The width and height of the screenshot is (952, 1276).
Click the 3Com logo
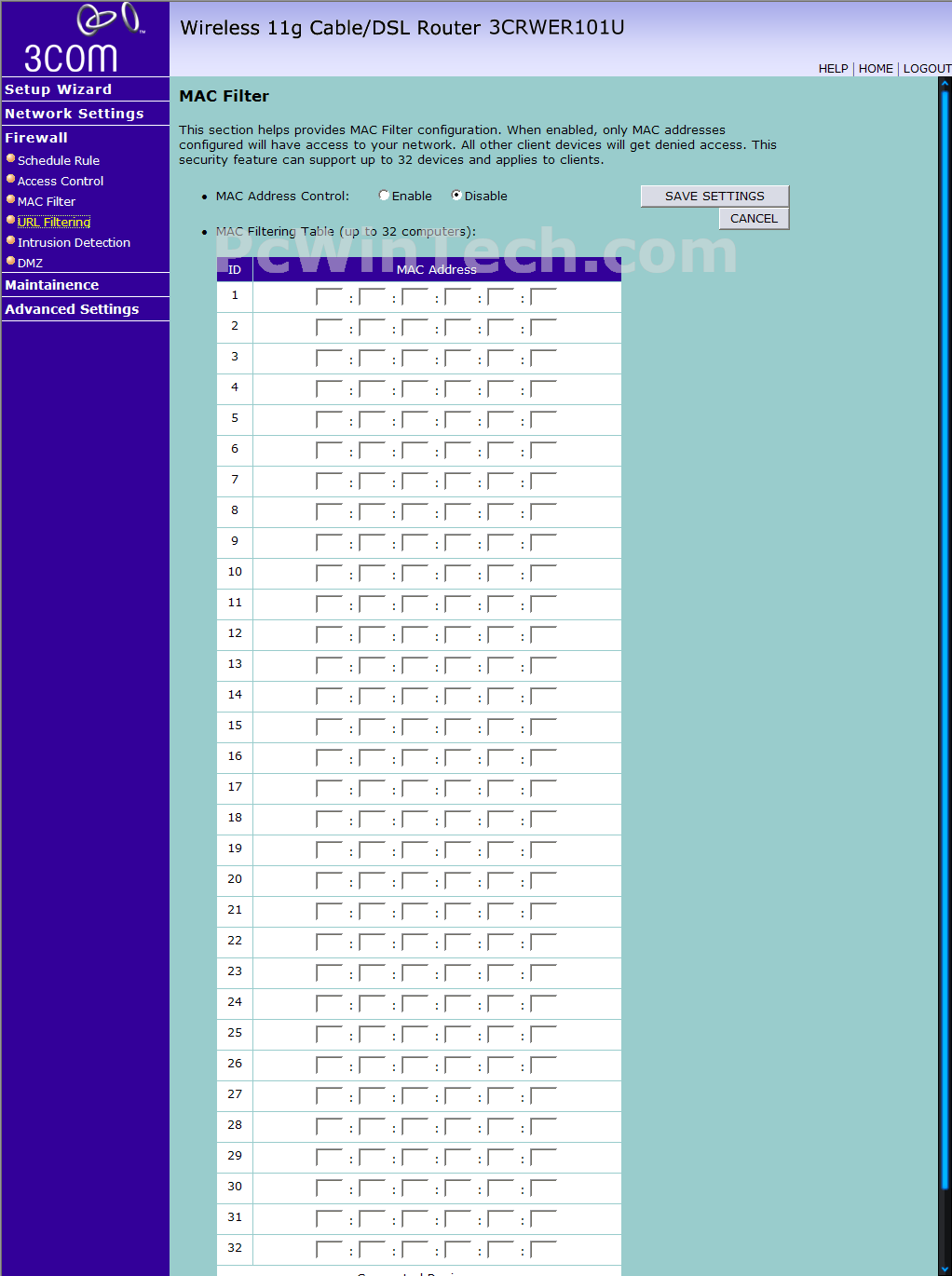pyautogui.click(x=84, y=38)
